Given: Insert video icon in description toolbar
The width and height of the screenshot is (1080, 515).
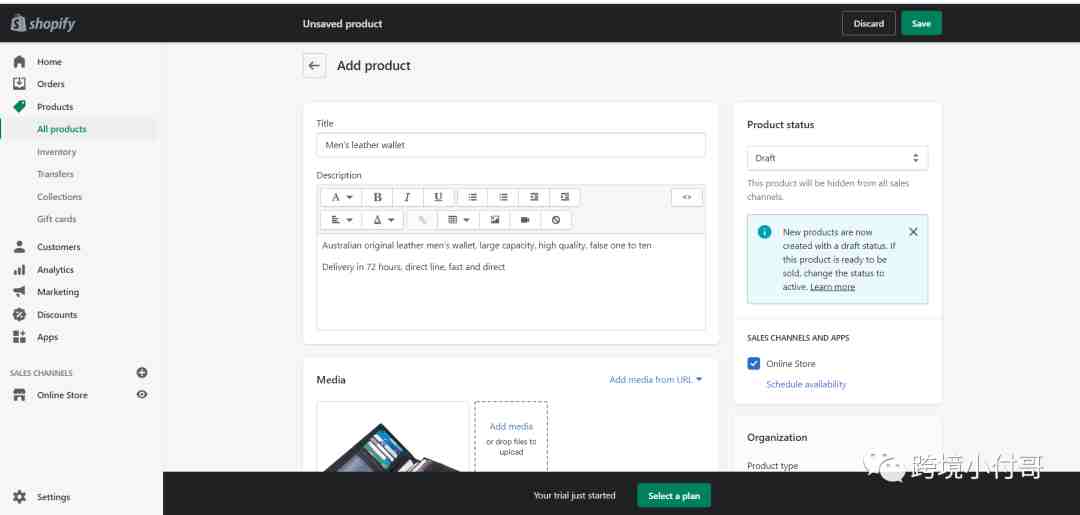Looking at the screenshot, I should coord(525,220).
